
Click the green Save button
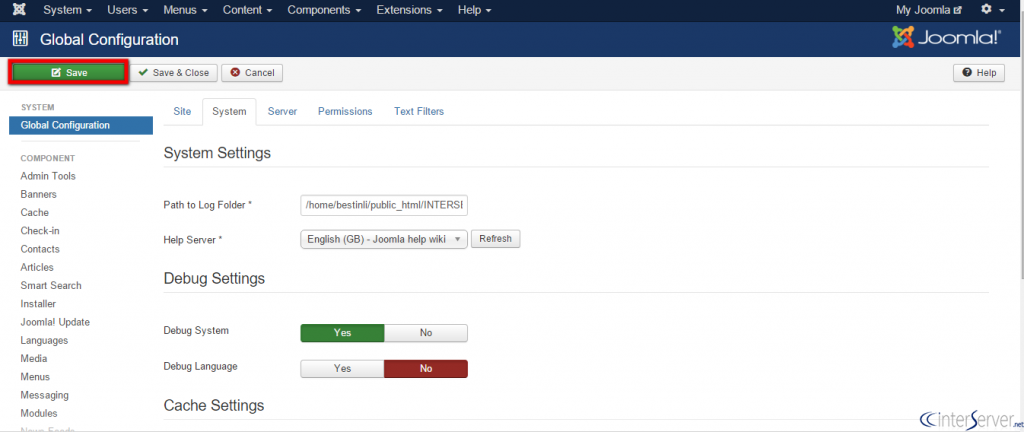(x=69, y=72)
